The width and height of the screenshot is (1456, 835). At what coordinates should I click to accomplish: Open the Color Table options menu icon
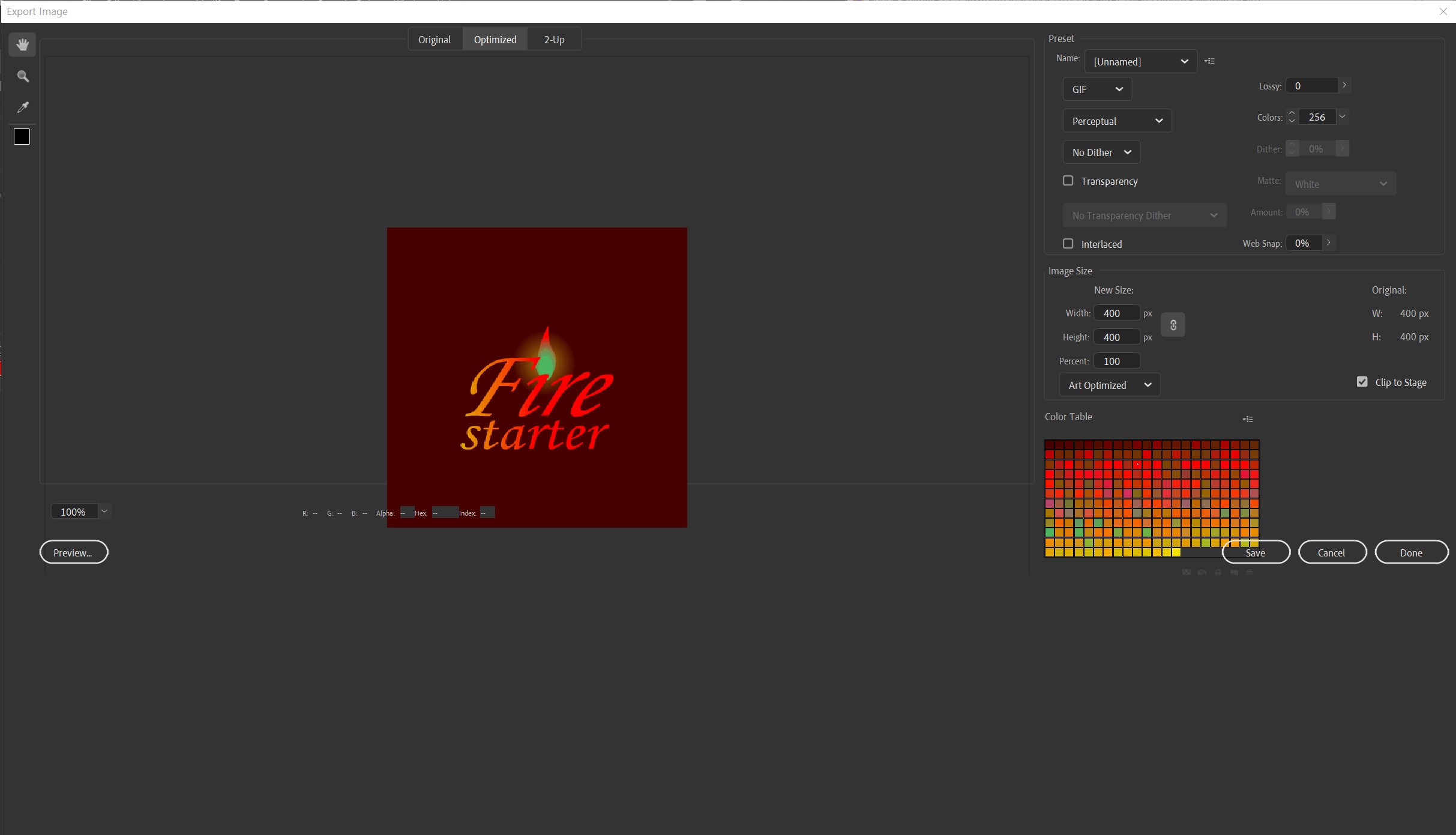(x=1248, y=418)
